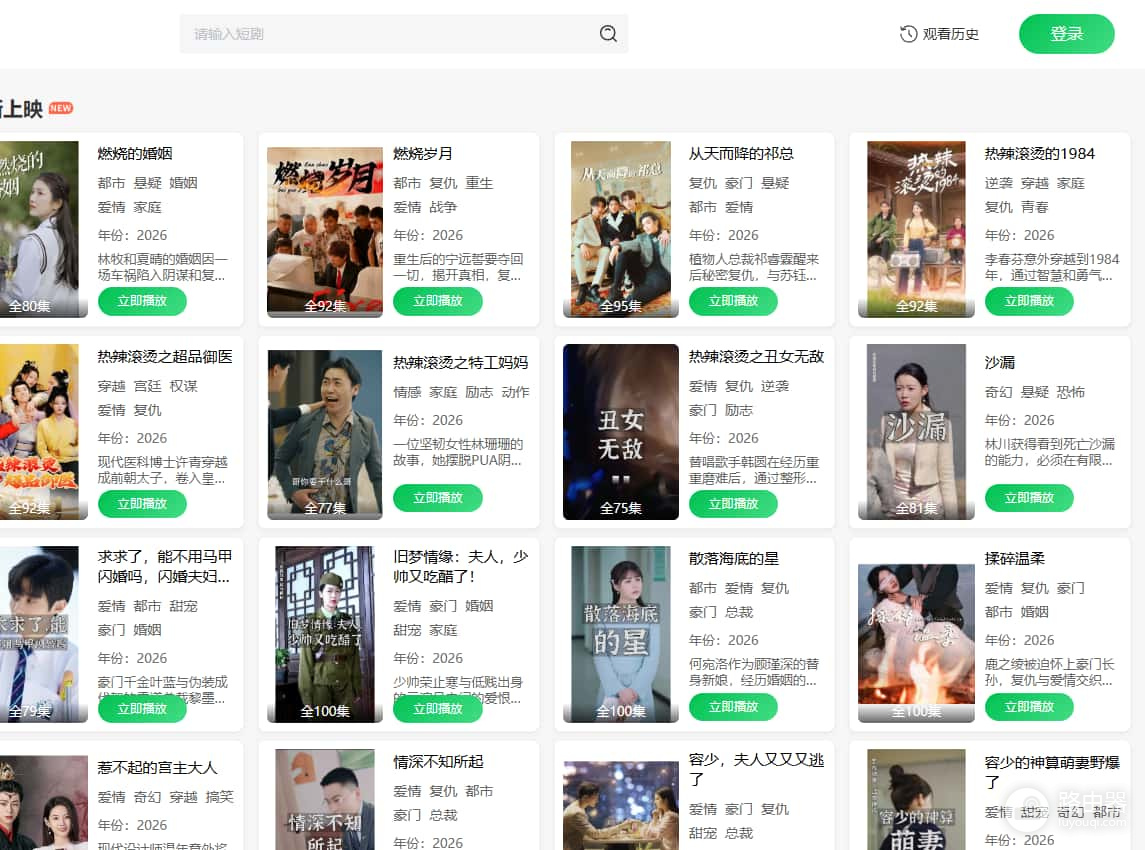Select 甜宠 tag under 旧梦情缘

pyautogui.click(x=407, y=629)
